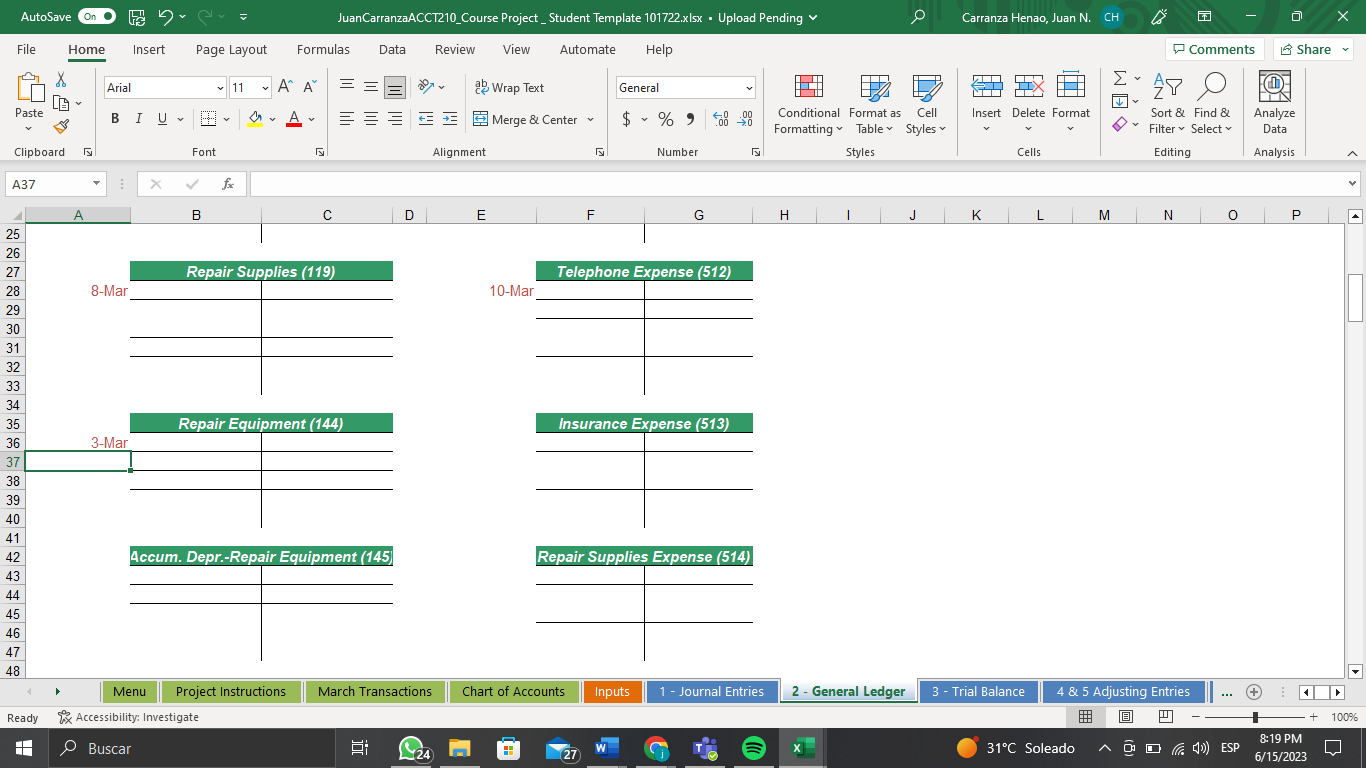Switch to the Formulas ribbon tab
This screenshot has width=1366, height=768.
[x=323, y=49]
